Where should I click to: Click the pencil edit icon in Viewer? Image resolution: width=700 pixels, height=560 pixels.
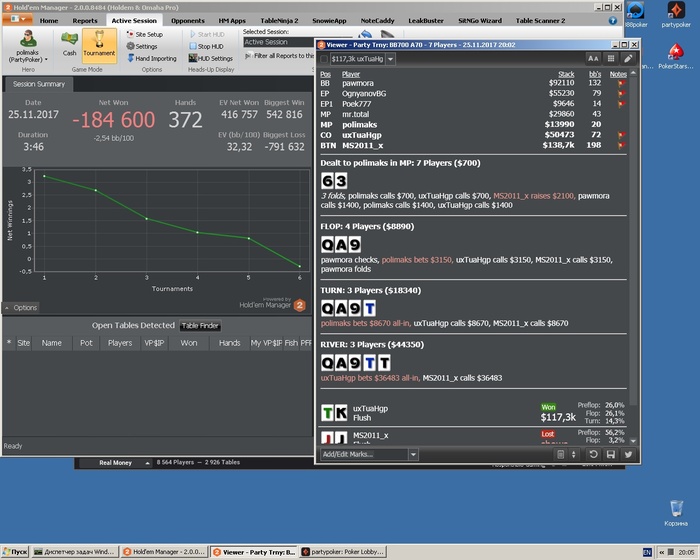(x=628, y=59)
